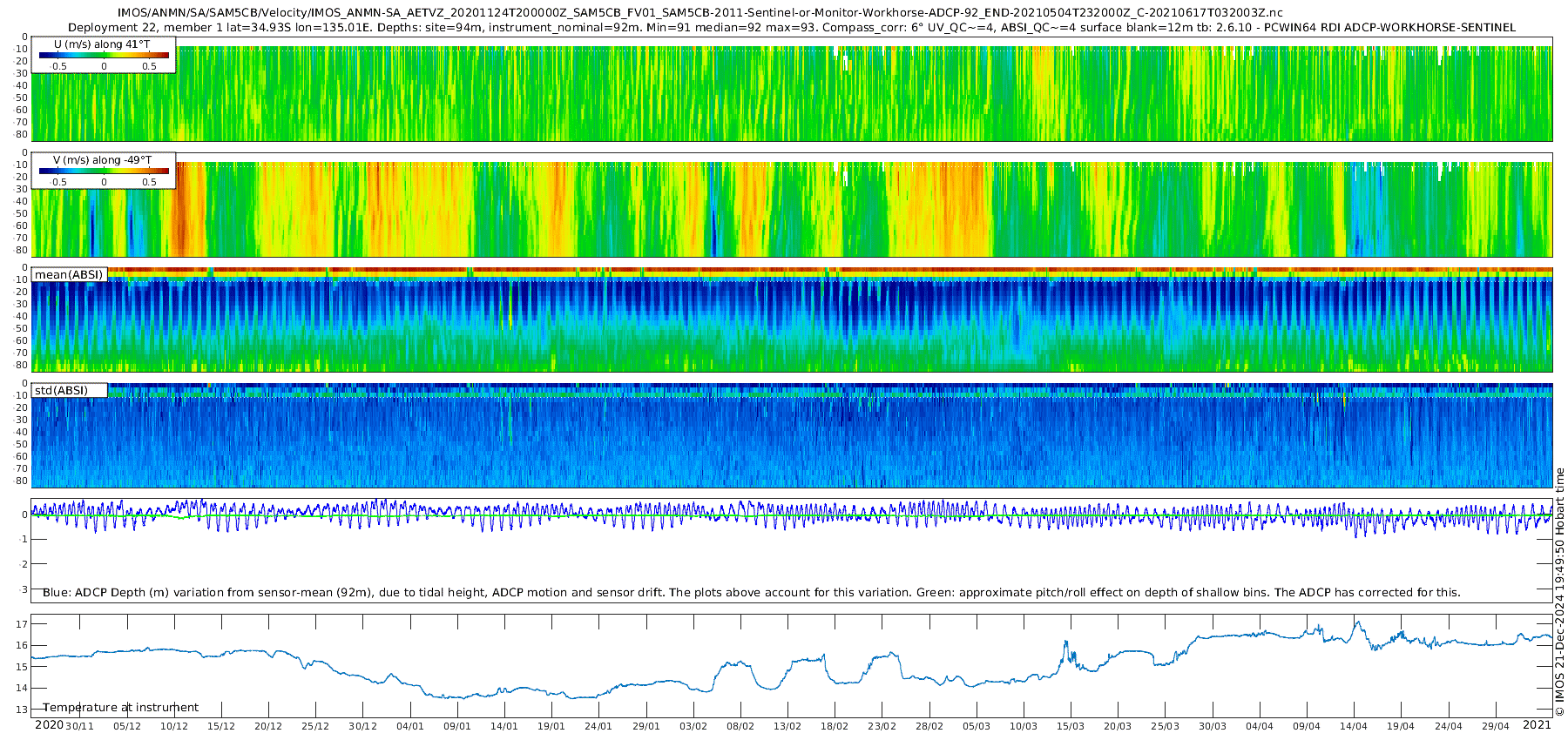1568x740 pixels.
Task: Click the 'U (m/s) along 41°T' legend title
Action: pyautogui.click(x=102, y=44)
